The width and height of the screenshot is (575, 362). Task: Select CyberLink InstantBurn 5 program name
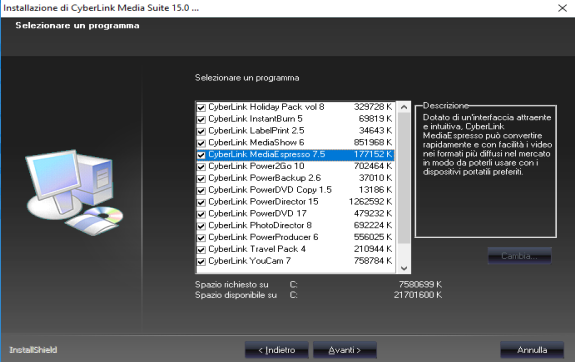coord(255,118)
